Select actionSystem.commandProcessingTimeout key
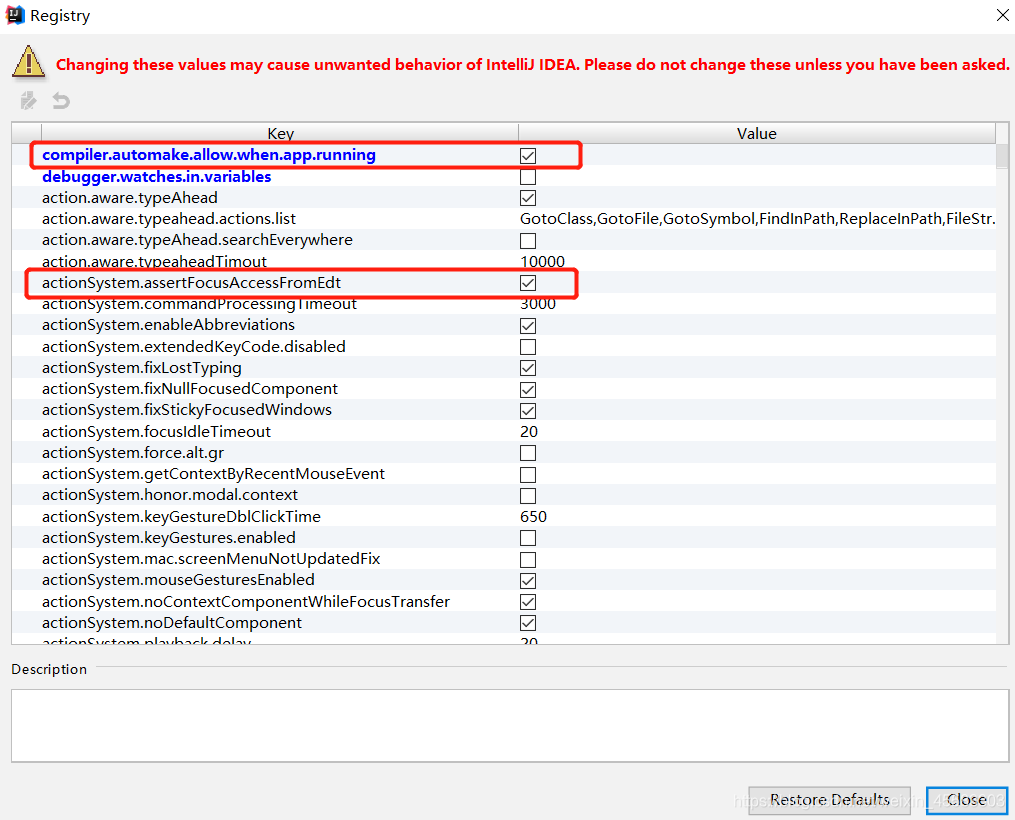The width and height of the screenshot is (1015, 820). click(199, 304)
